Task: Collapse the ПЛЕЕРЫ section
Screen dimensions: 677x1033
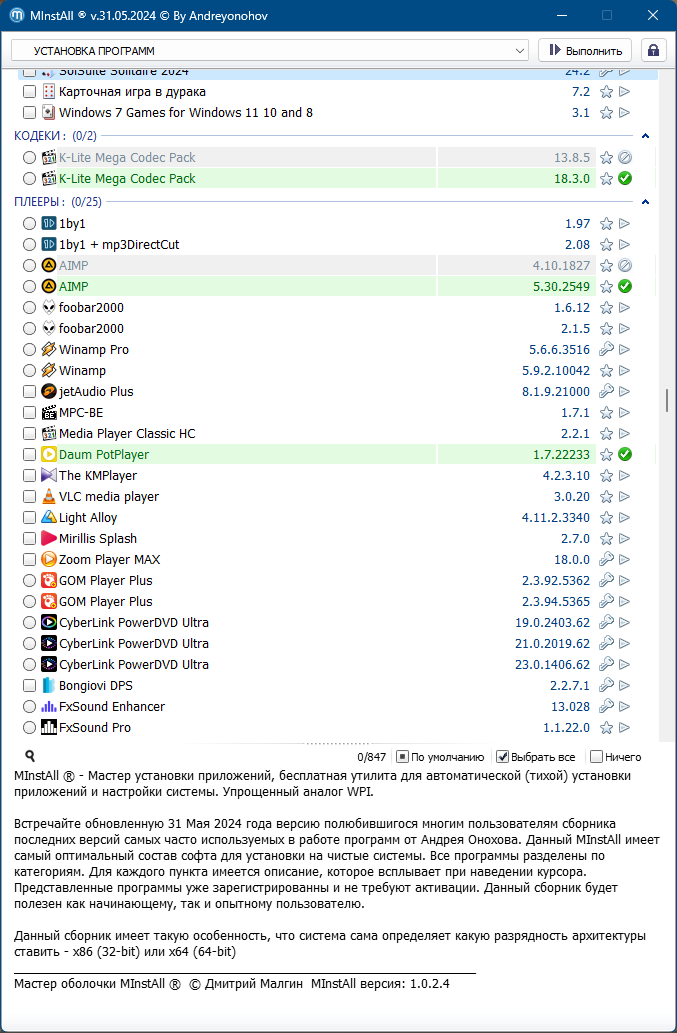Action: tap(646, 202)
